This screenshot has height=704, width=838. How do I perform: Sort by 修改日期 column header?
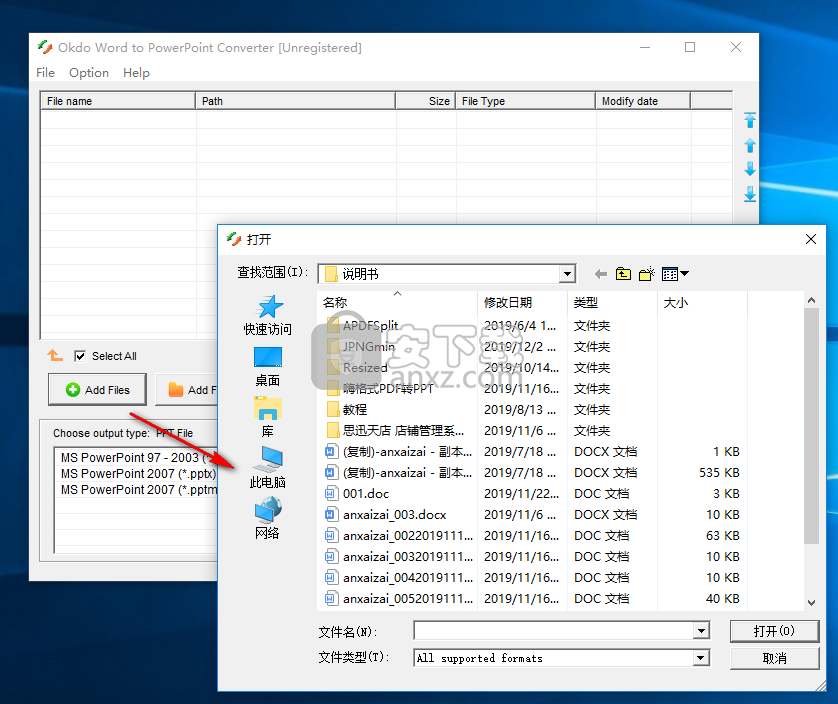pos(522,303)
